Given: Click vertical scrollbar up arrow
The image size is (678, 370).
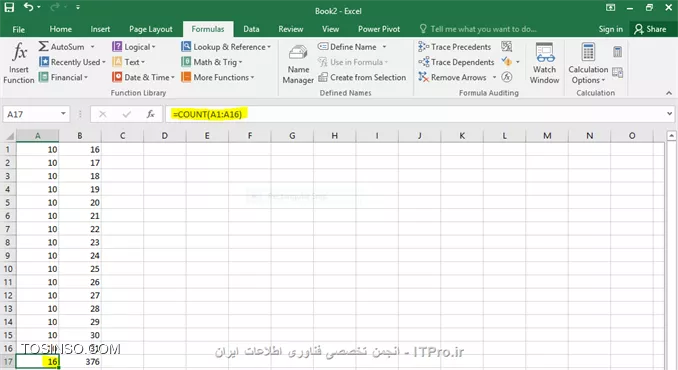Looking at the screenshot, I should tap(671, 136).
